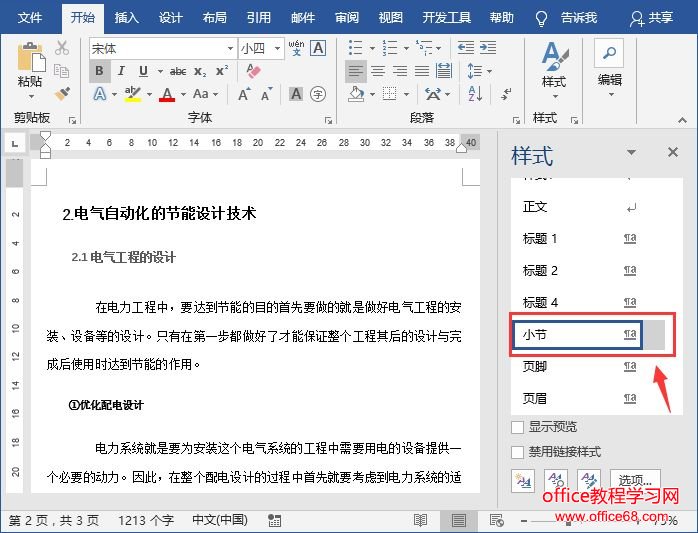Open the font name dropdown
This screenshot has height=533, width=698.
(x=230, y=48)
